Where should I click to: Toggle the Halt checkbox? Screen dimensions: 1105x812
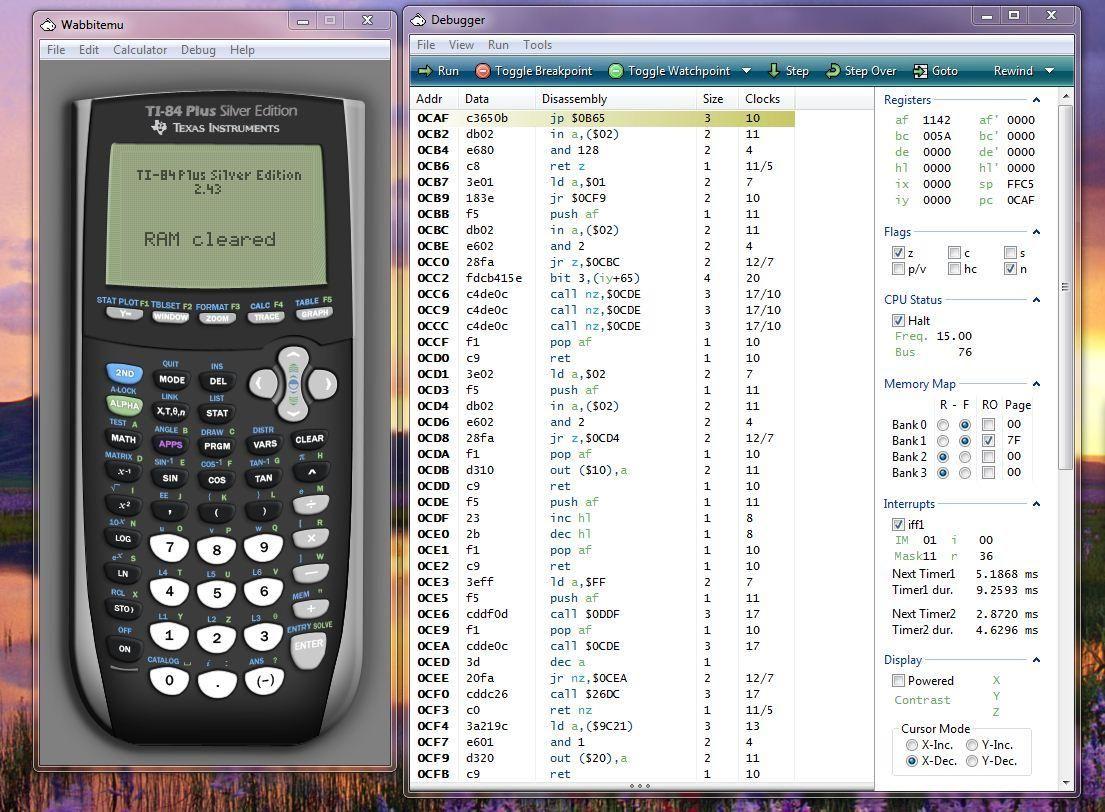coord(898,320)
